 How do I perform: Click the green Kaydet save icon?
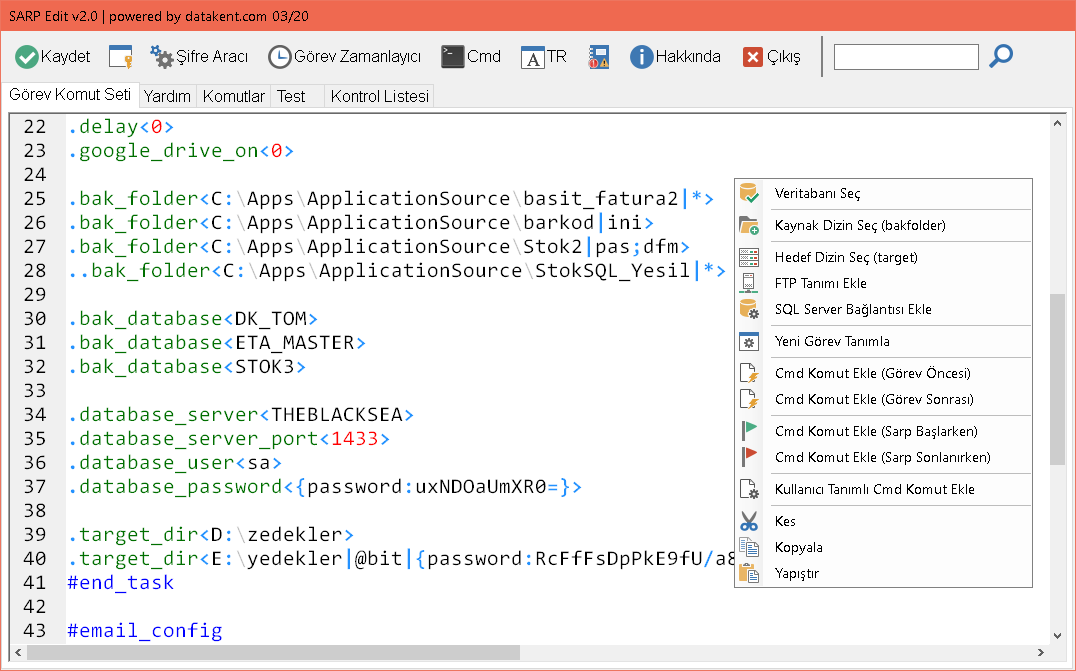pyautogui.click(x=27, y=57)
